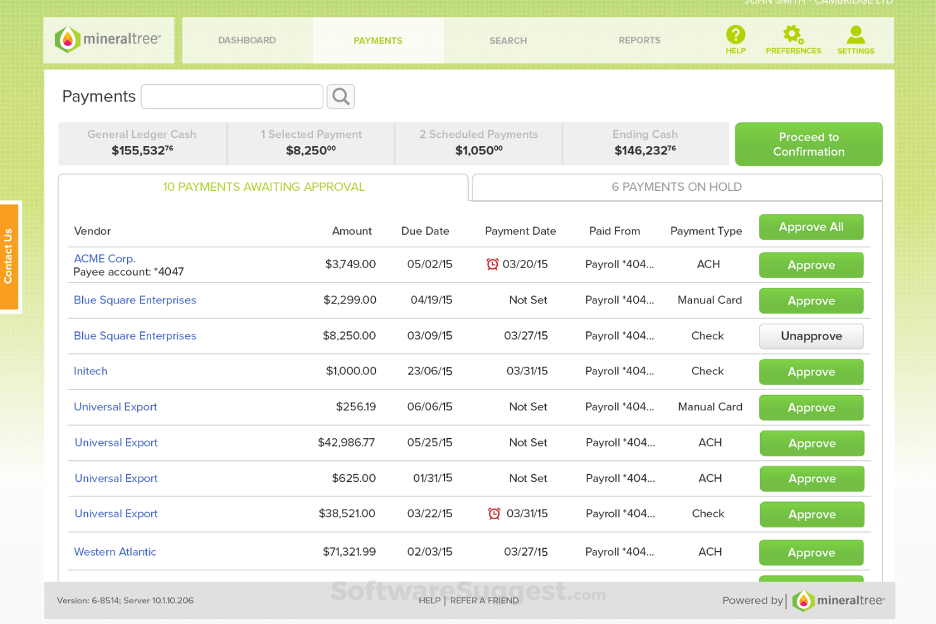
Task: Approve Universal Export $42,986.77 payment
Action: pyautogui.click(x=811, y=443)
